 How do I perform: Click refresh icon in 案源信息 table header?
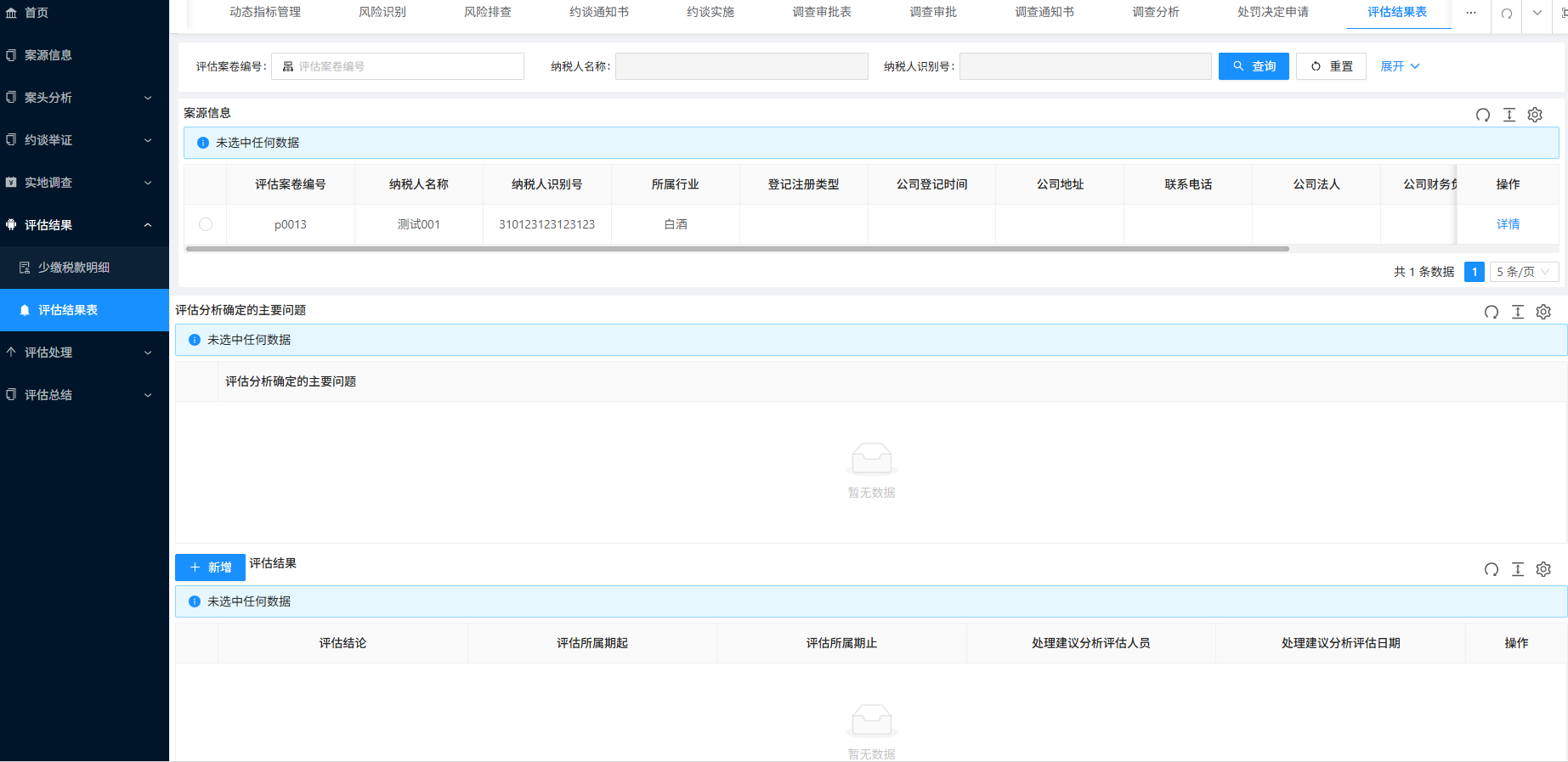(1483, 115)
